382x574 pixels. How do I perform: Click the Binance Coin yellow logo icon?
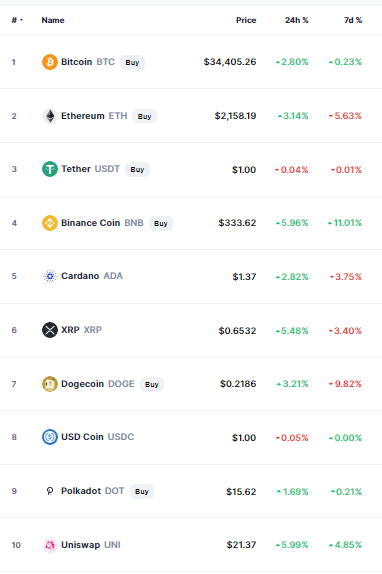pos(50,223)
